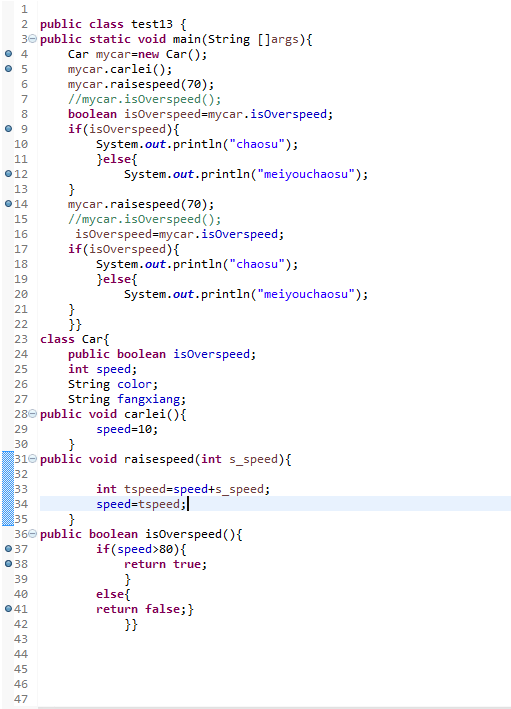Toggle the breakpoint marker on line 5
Image resolution: width=511 pixels, height=709 pixels.
click(8, 69)
